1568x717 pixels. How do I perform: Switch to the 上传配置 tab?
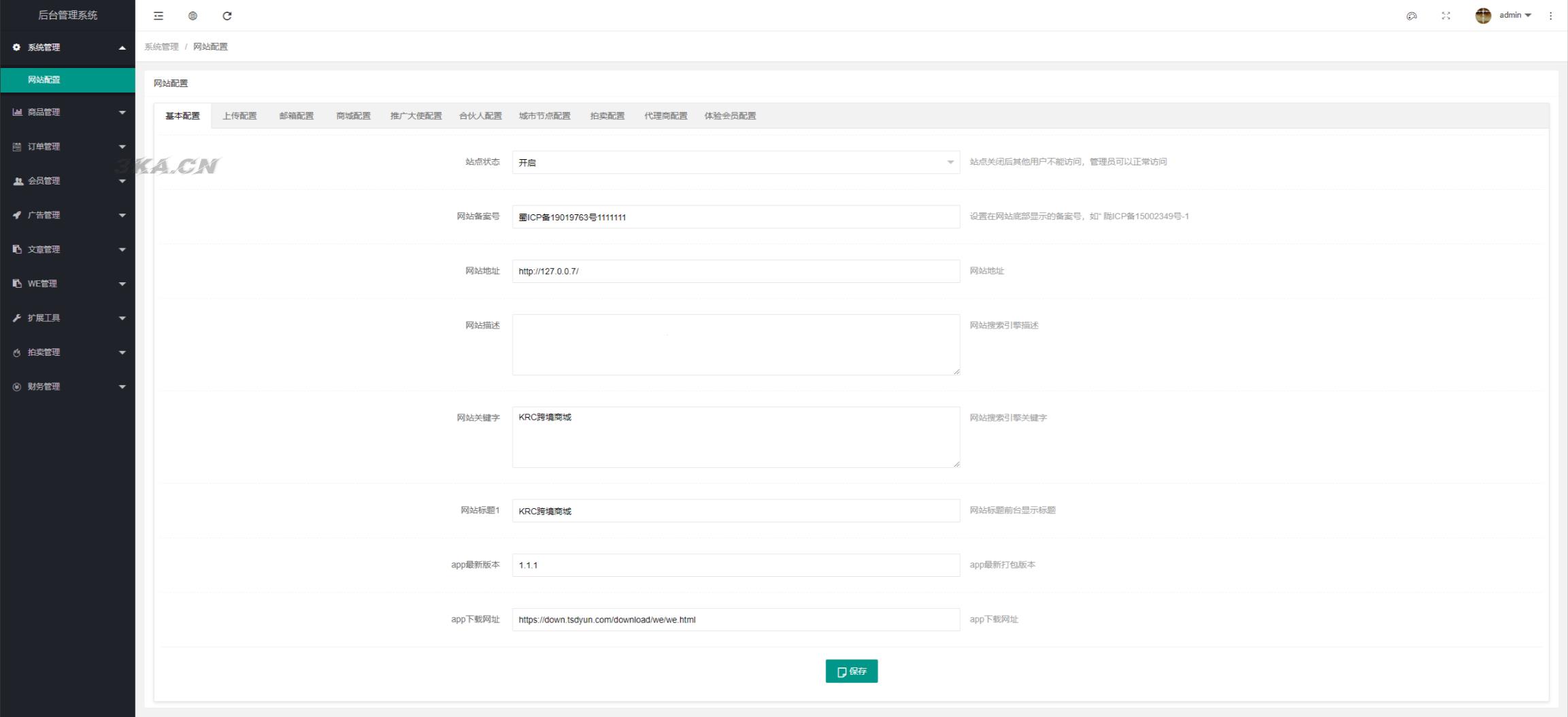tap(239, 116)
